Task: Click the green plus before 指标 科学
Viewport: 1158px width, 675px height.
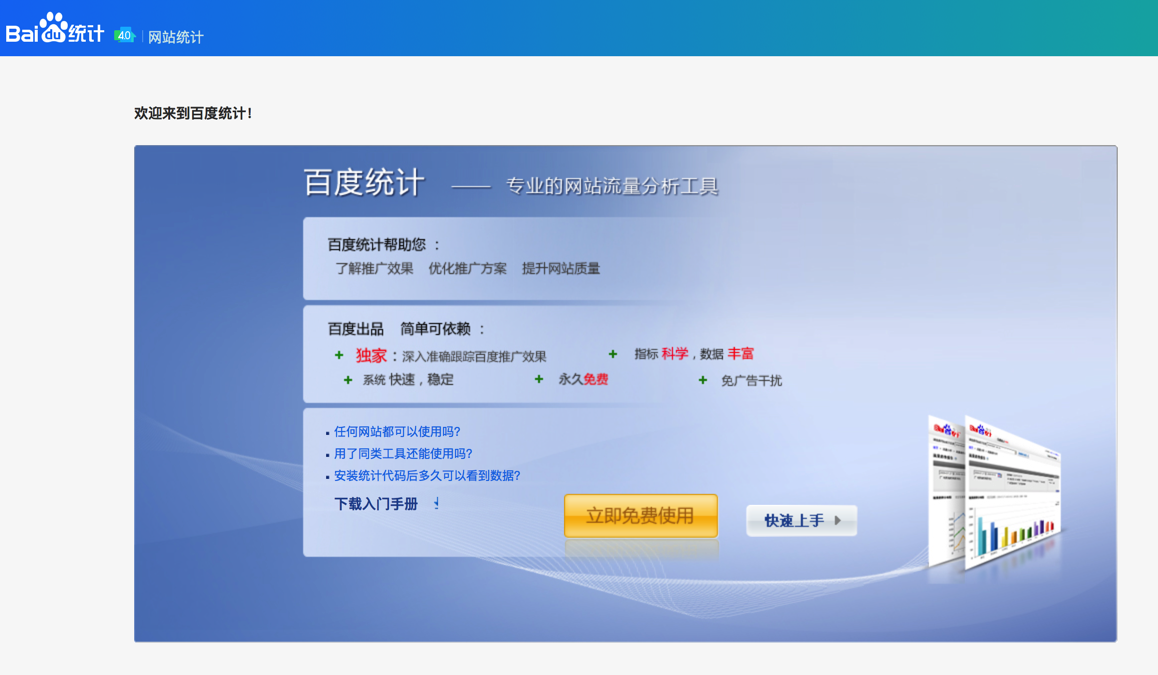Action: pyautogui.click(x=612, y=354)
